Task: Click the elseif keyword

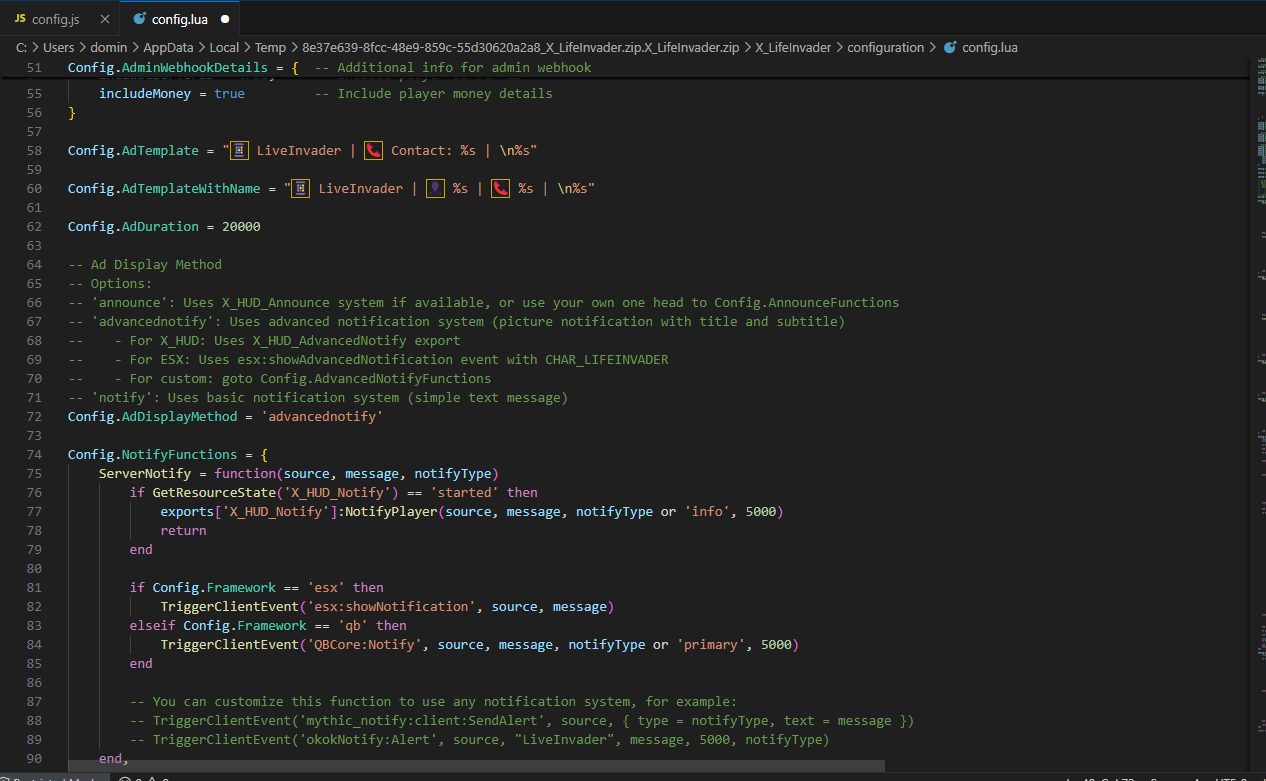Action: [x=152, y=626]
